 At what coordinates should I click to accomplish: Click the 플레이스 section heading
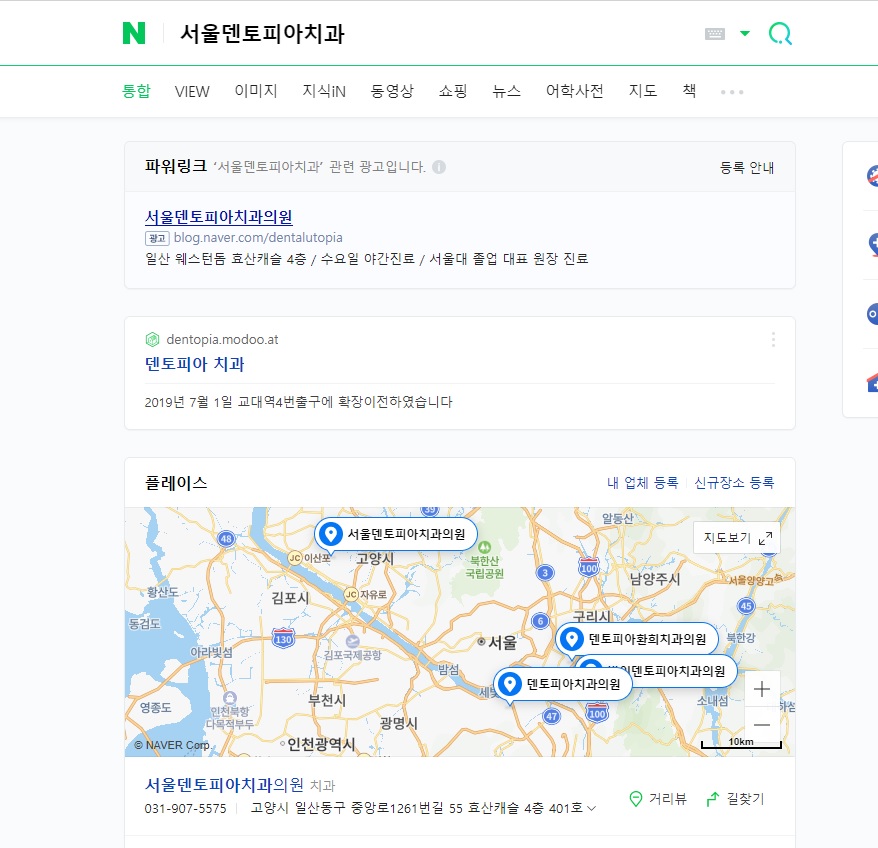[x=176, y=483]
